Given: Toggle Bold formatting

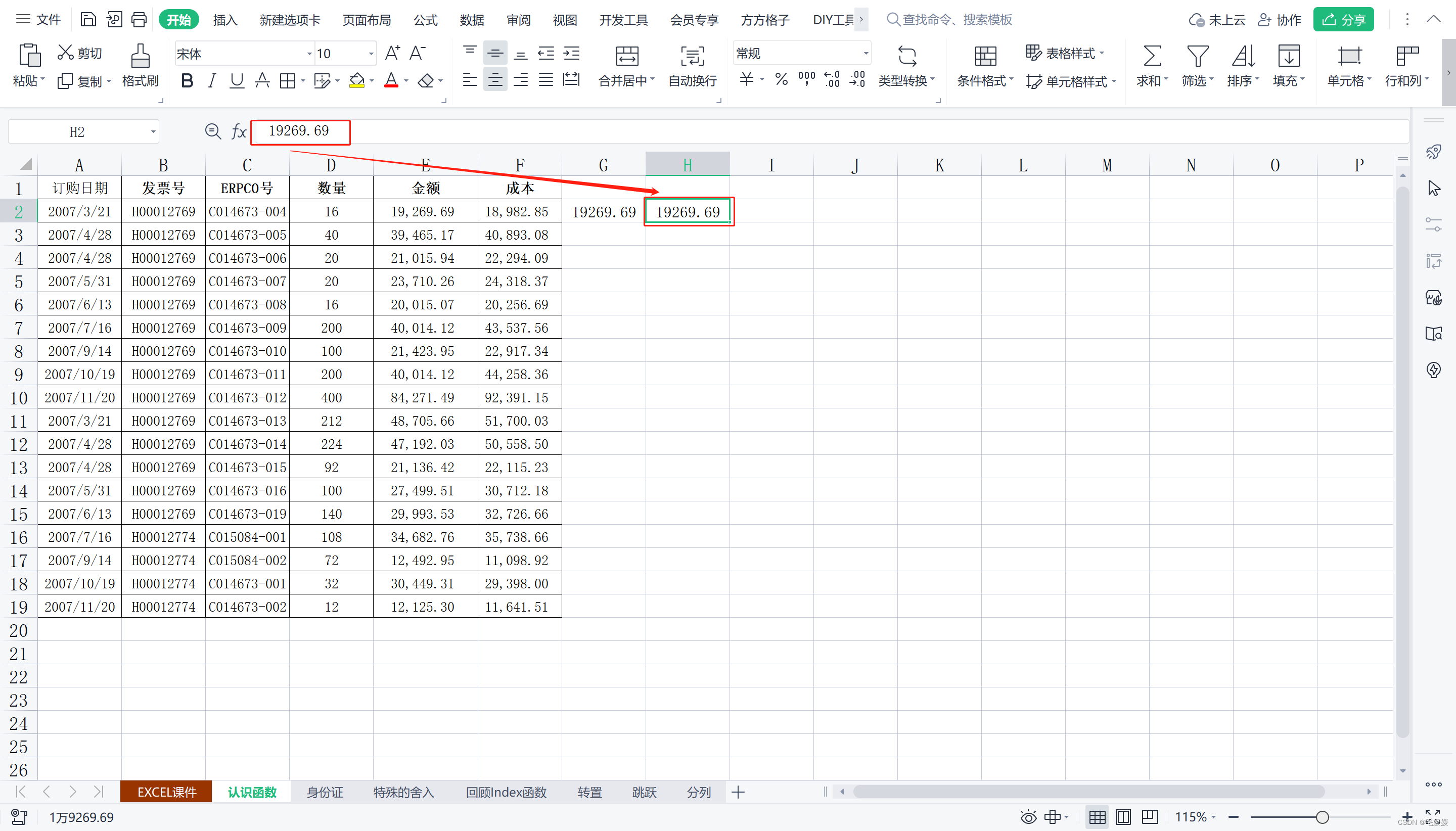Looking at the screenshot, I should pyautogui.click(x=187, y=80).
